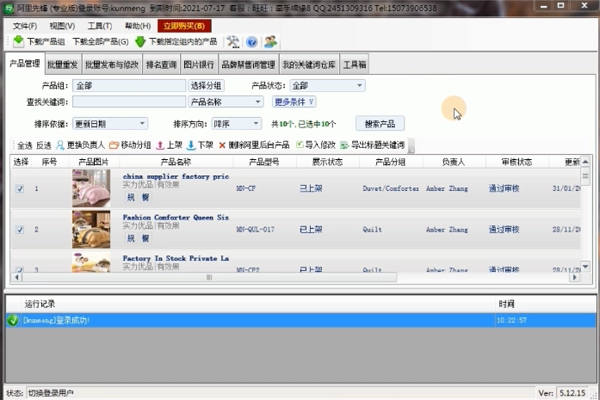This screenshot has width=600, height=400.
Task: Click the 导入修改 icon
Action: click(x=300, y=145)
